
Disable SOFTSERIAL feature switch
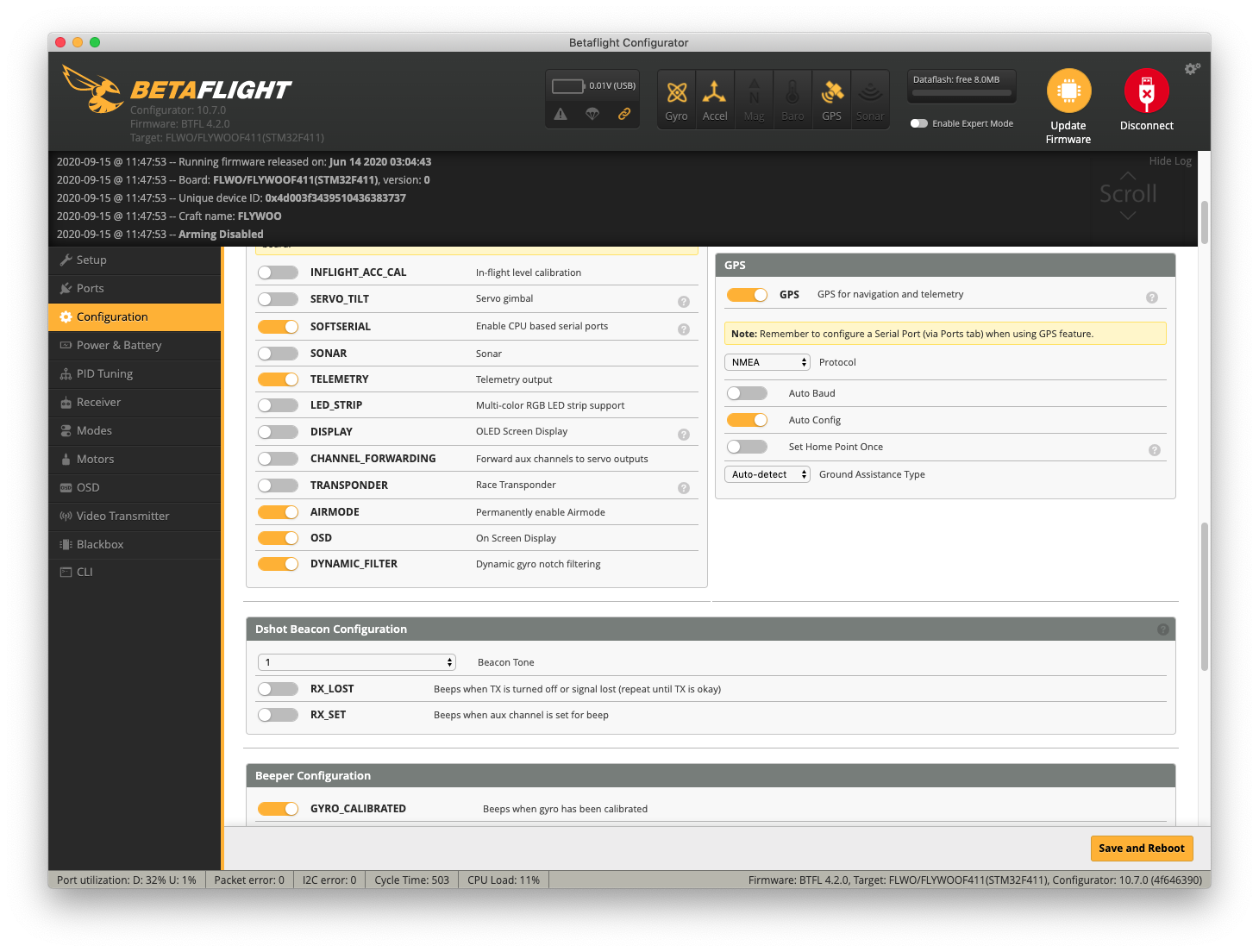tap(278, 327)
